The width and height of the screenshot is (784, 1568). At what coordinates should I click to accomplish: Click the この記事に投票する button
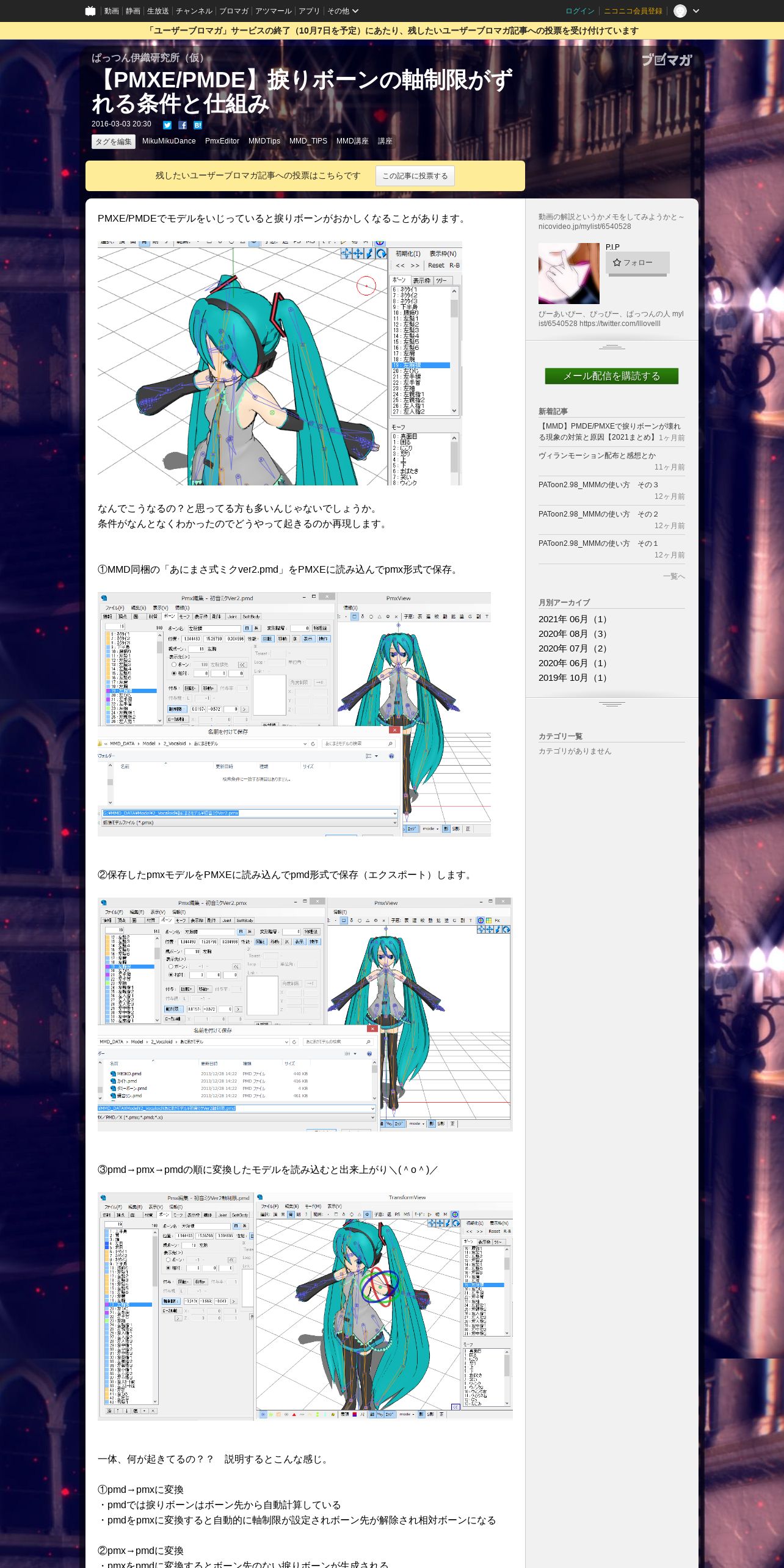click(x=415, y=176)
